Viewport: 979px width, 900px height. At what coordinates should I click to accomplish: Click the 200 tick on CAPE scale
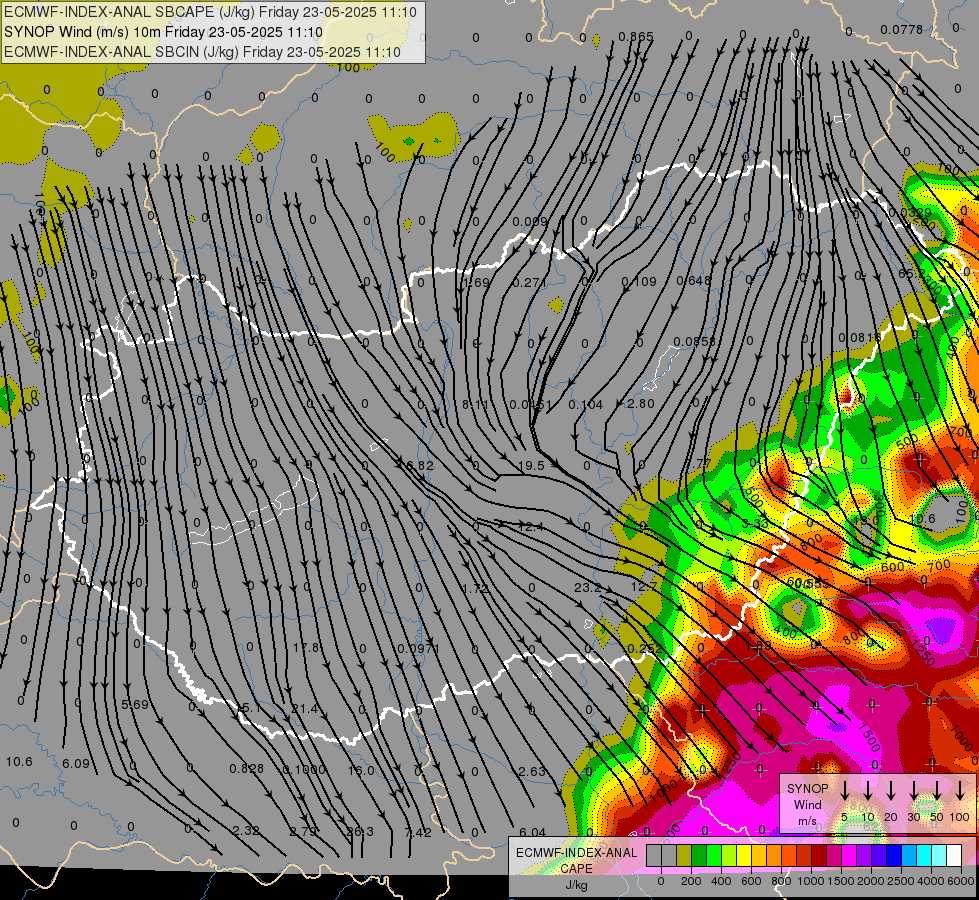coord(691,881)
